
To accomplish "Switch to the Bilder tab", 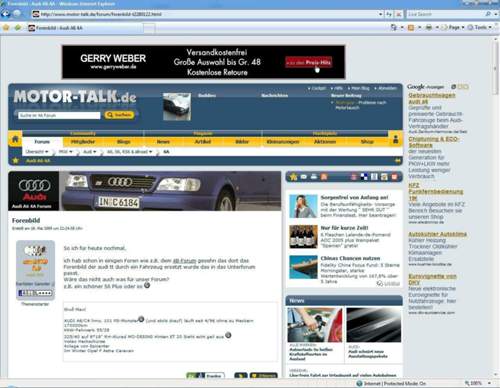I will point(242,142).
